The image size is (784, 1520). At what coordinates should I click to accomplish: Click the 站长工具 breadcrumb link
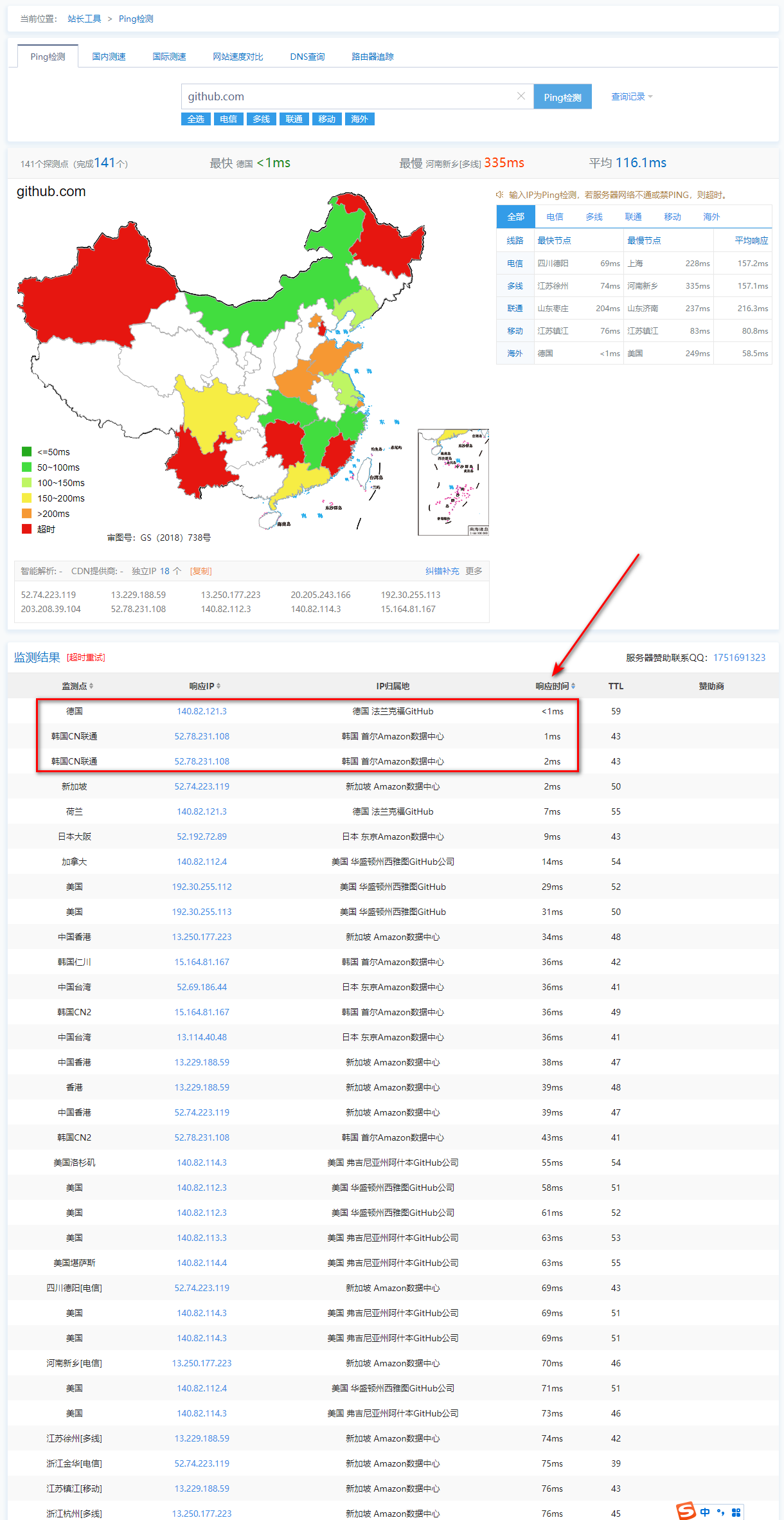[84, 19]
